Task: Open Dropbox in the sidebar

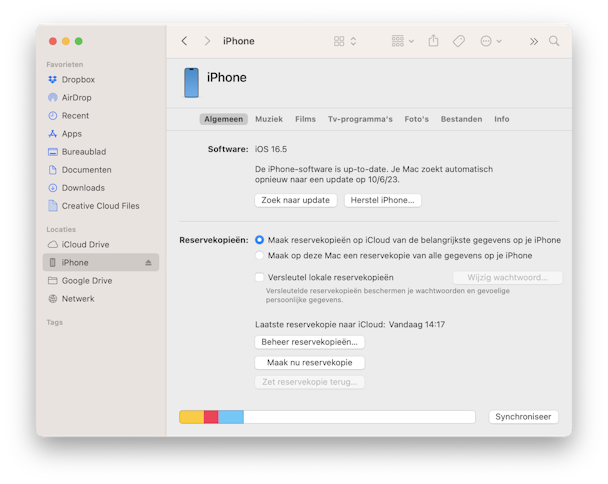Action: (71, 80)
